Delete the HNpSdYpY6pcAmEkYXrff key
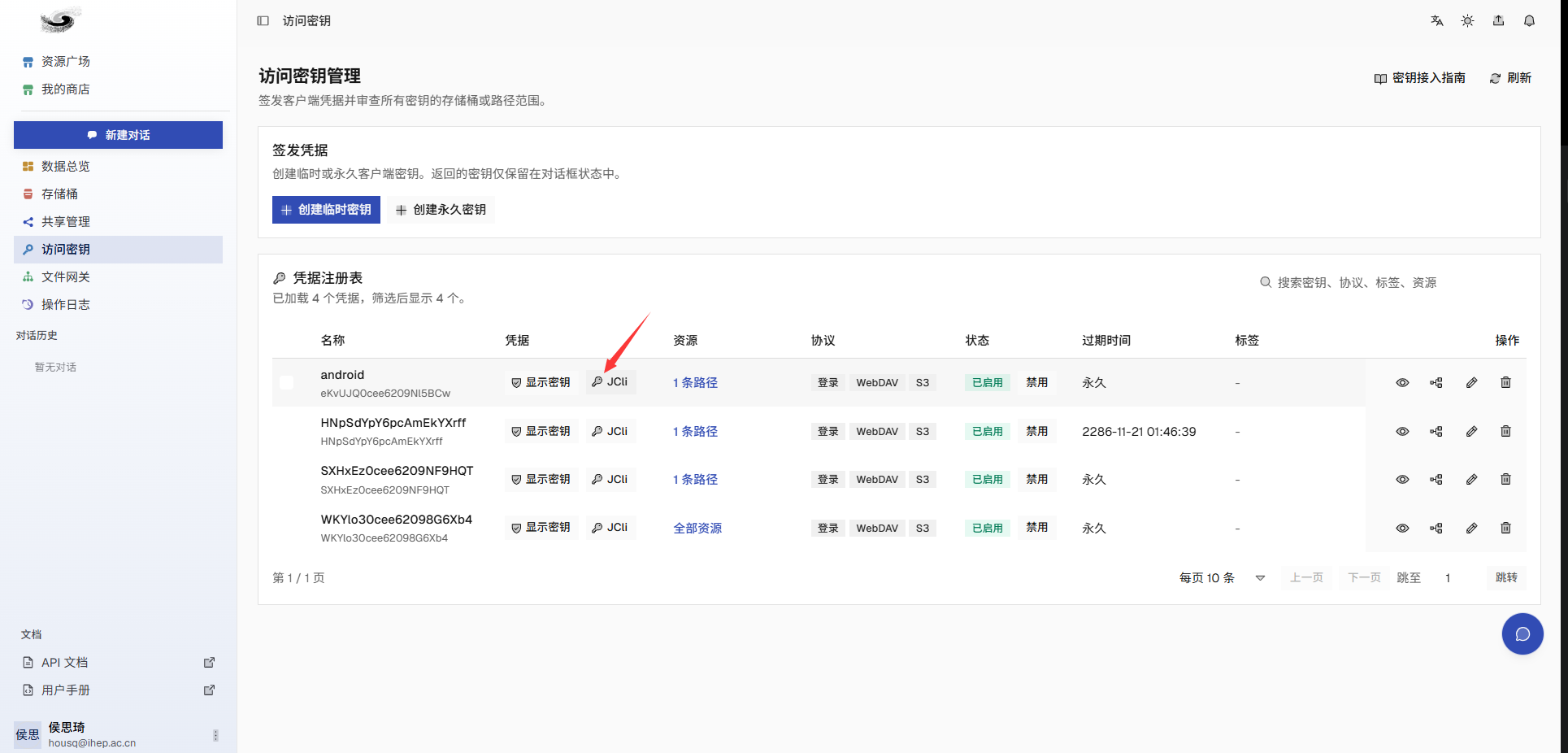Screen dimensions: 1568x753 point(1505,432)
